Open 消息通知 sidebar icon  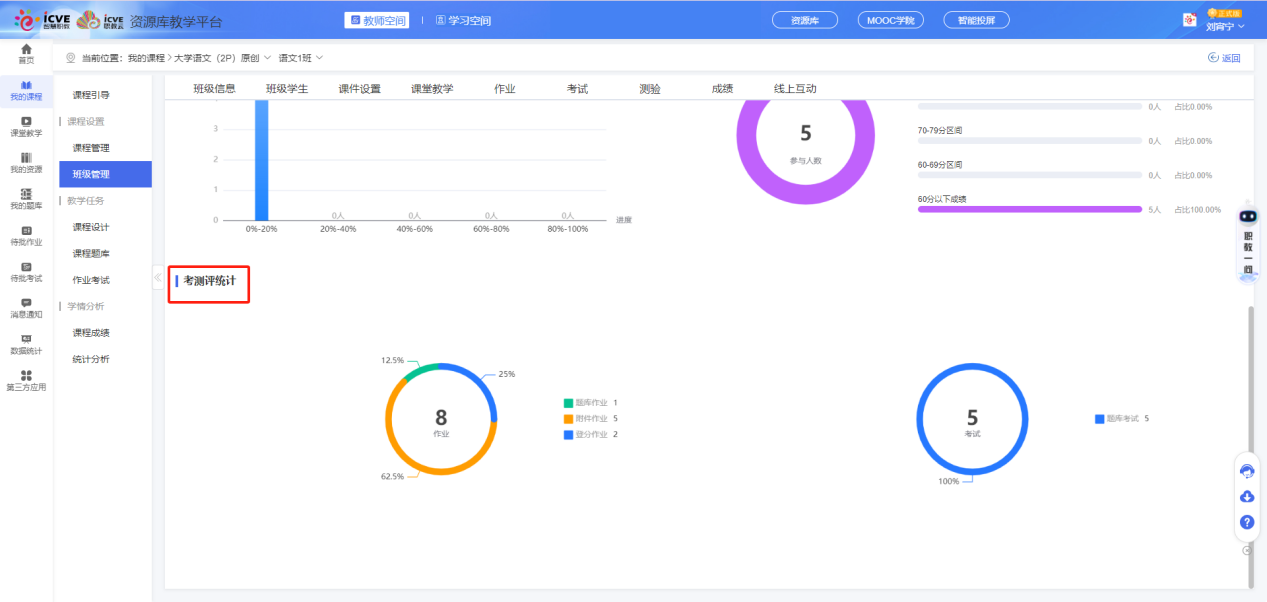tap(26, 307)
